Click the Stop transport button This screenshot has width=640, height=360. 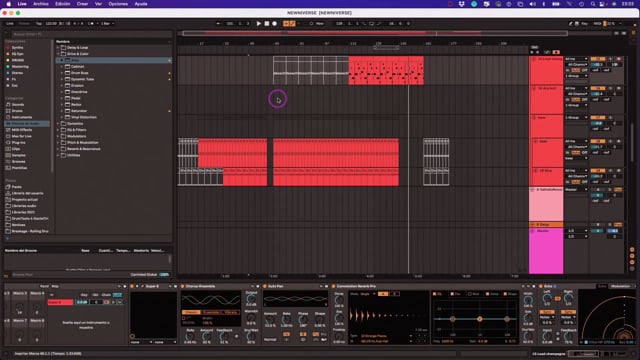(x=267, y=24)
